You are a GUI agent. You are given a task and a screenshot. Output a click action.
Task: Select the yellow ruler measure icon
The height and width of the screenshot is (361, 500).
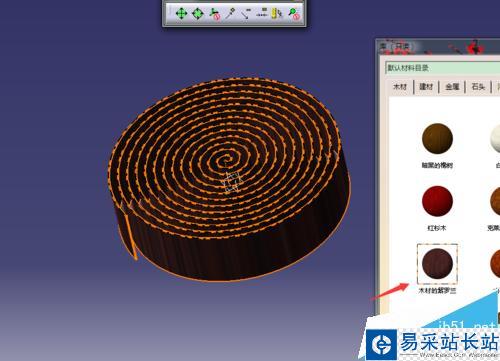pos(277,14)
